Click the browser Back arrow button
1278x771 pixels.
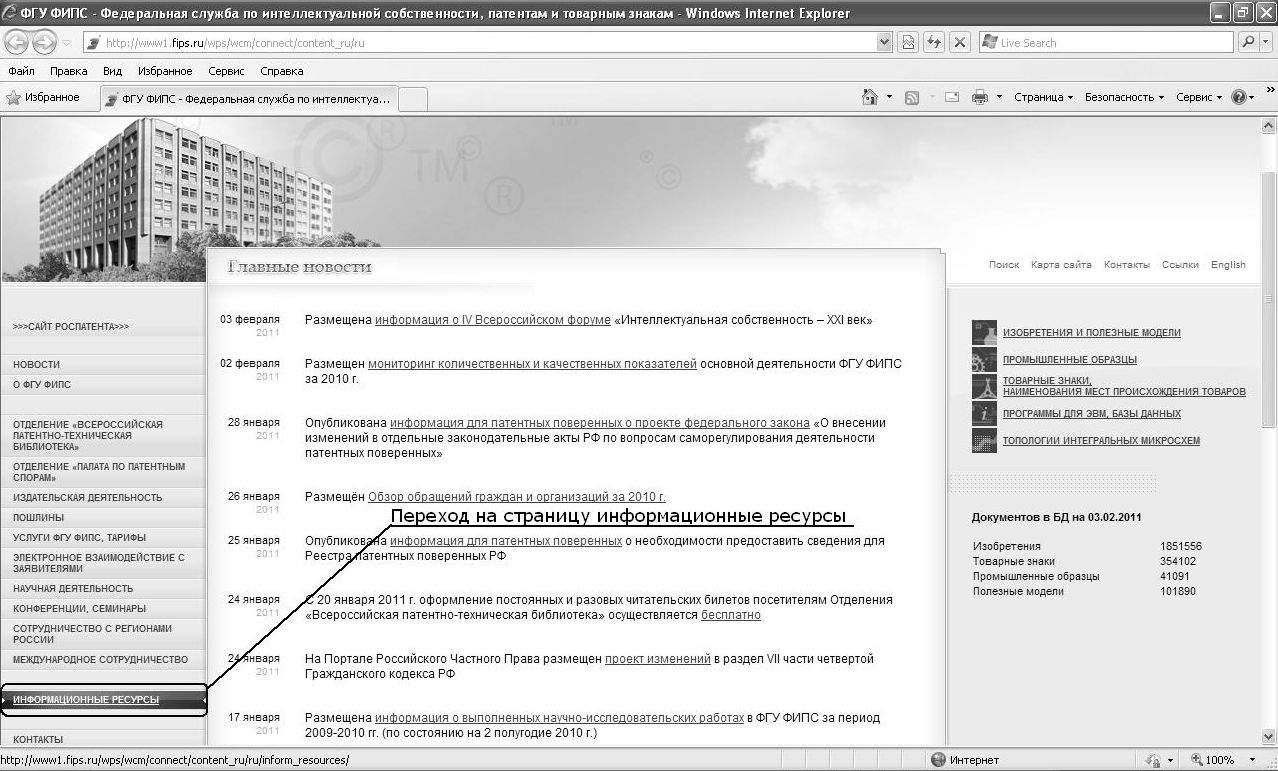[17, 42]
